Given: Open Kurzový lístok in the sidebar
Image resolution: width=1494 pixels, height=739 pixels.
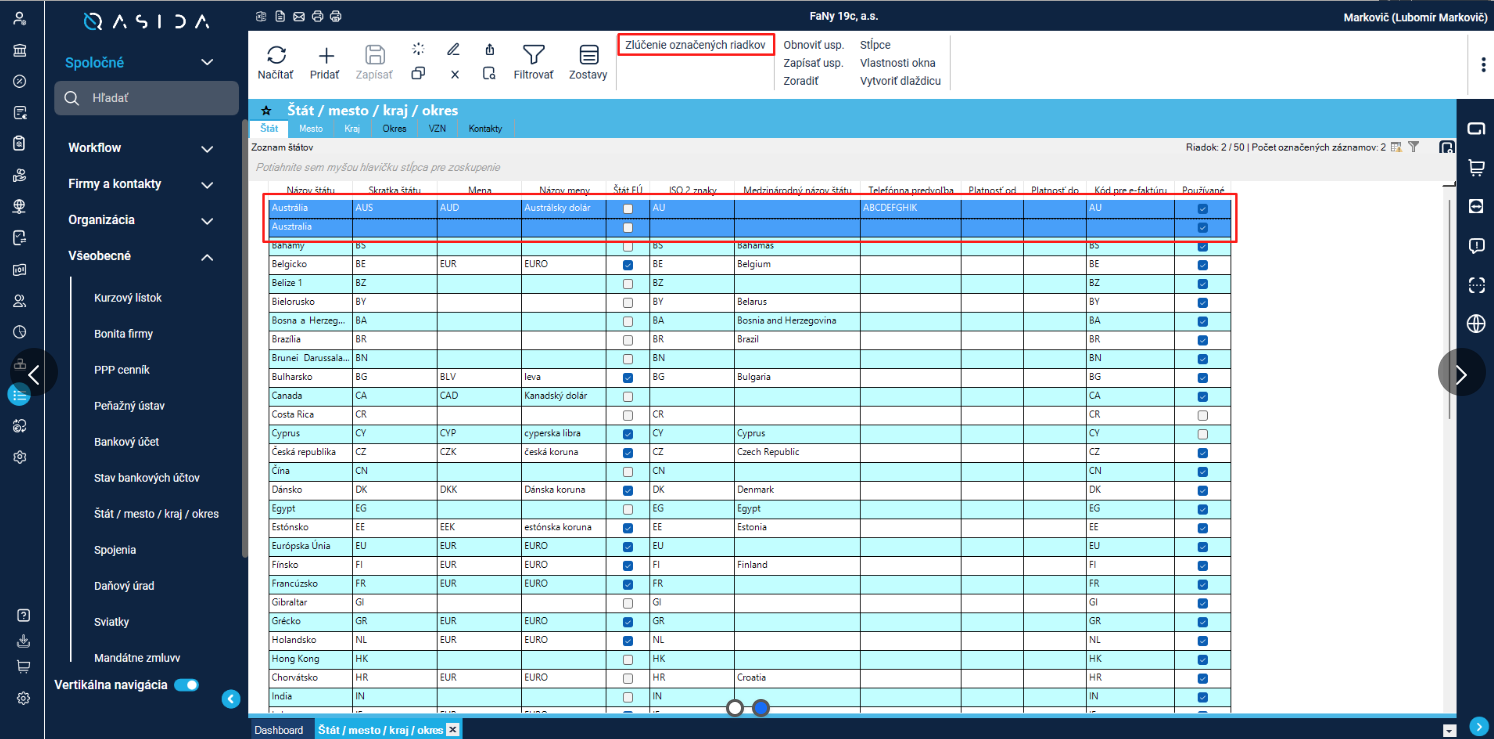Looking at the screenshot, I should [128, 298].
